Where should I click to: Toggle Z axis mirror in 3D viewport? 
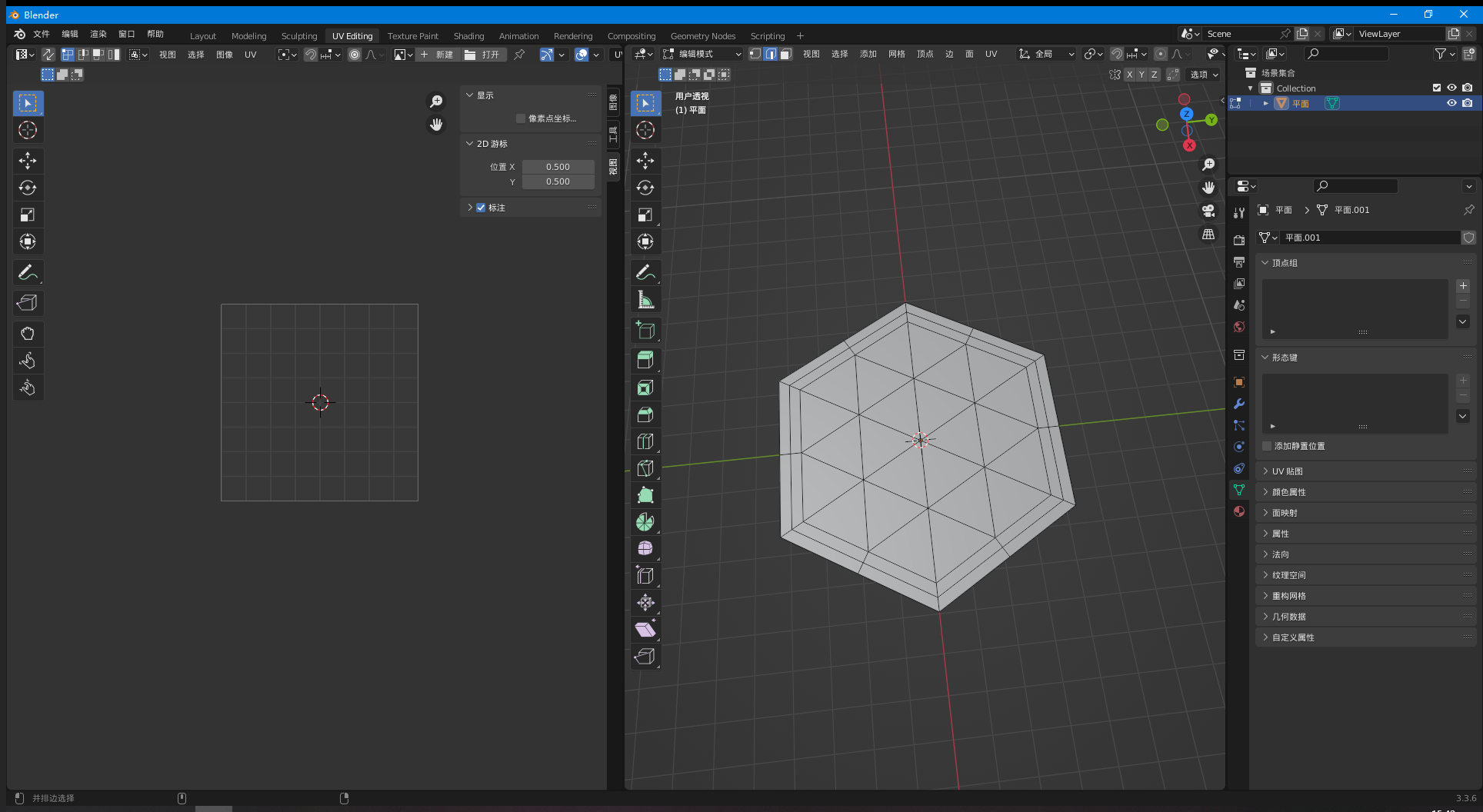coord(1155,75)
